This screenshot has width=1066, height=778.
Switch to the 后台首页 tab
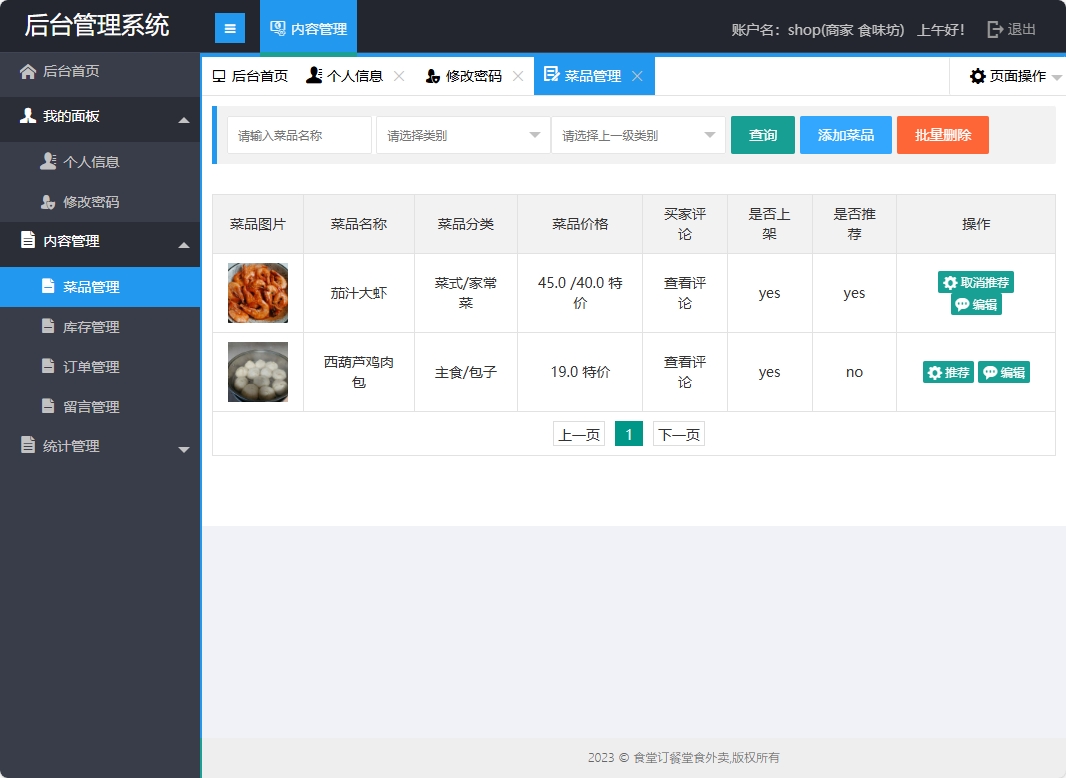coord(258,75)
